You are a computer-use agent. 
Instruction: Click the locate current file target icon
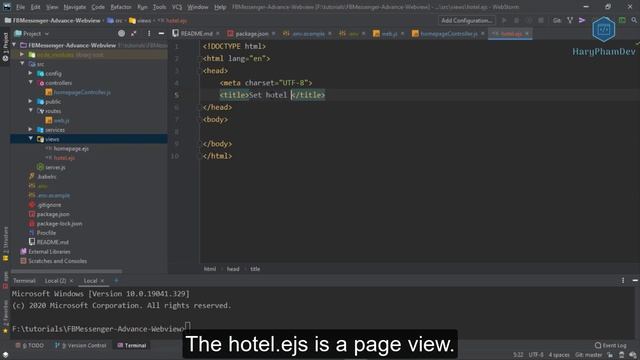(x=121, y=33)
